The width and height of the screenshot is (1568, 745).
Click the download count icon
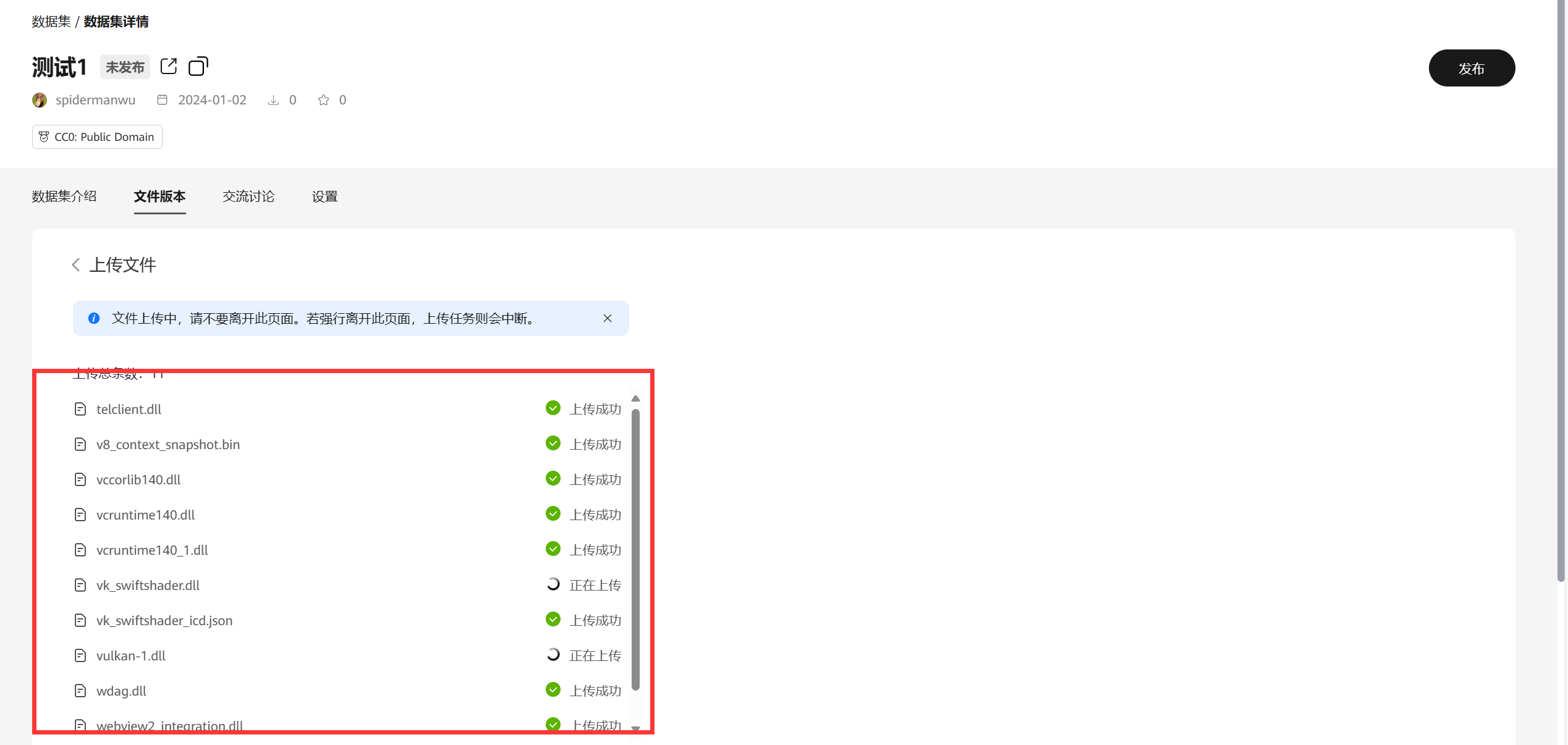[273, 100]
